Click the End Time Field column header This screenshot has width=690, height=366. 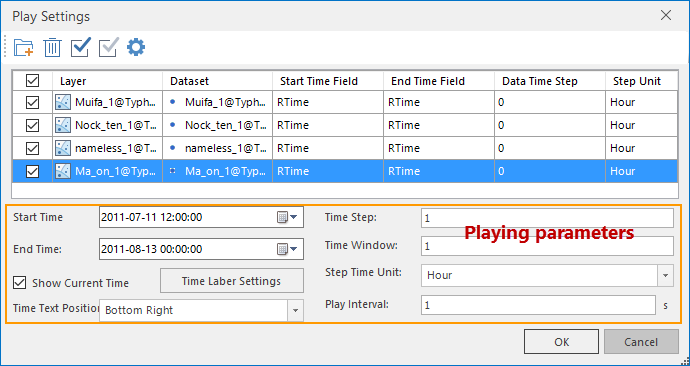tap(439, 81)
